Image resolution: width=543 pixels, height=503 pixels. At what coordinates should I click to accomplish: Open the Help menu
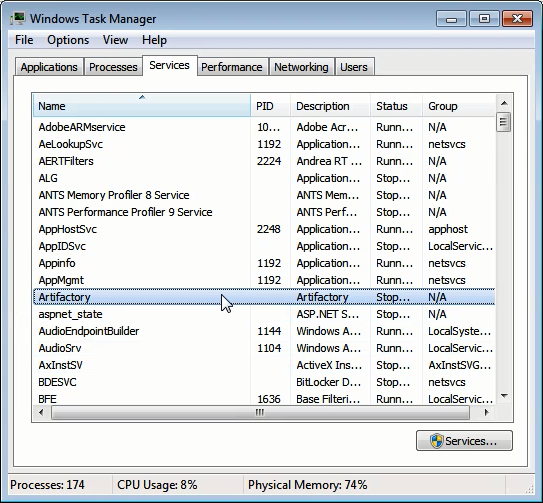click(x=154, y=40)
